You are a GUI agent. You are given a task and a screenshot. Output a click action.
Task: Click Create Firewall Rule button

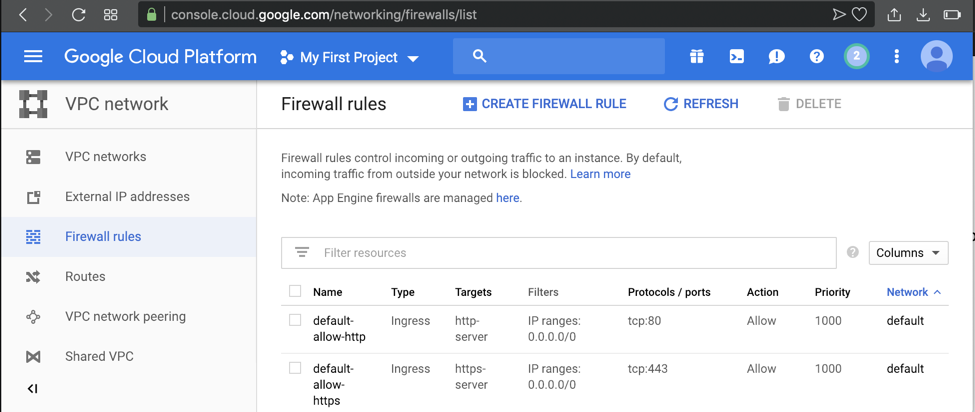point(545,104)
